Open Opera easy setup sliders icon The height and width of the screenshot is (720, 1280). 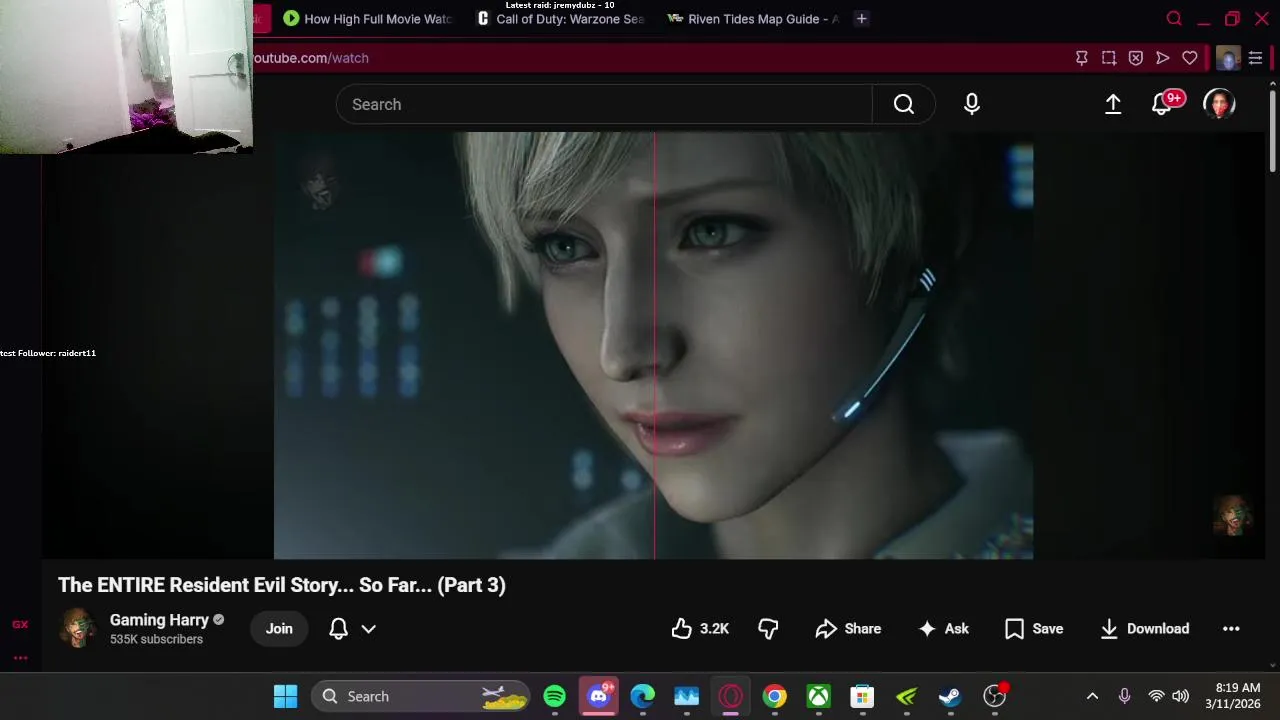[x=1255, y=58]
